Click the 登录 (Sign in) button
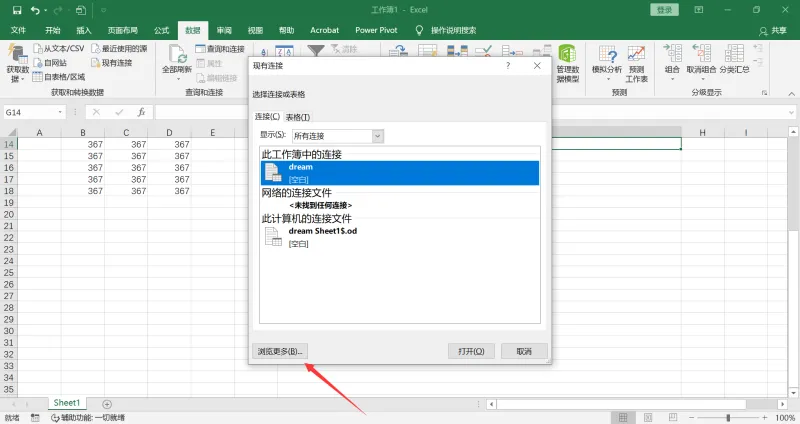 664,10
